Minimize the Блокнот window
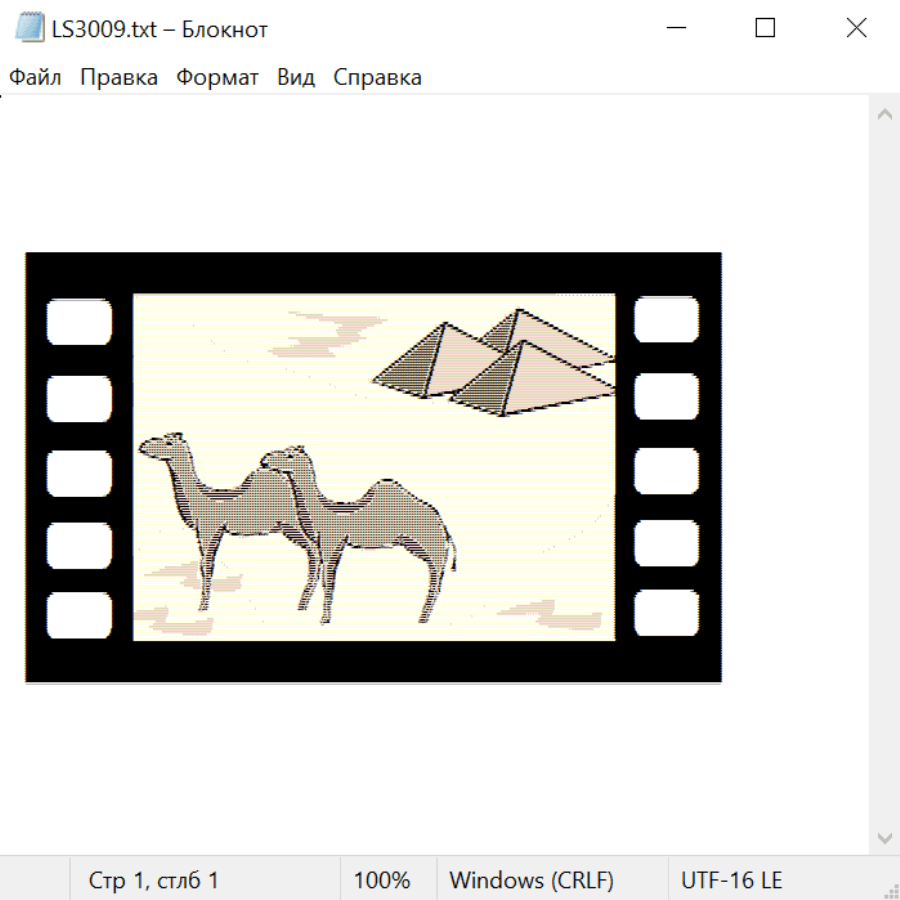The width and height of the screenshot is (900, 900). pyautogui.click(x=677, y=28)
